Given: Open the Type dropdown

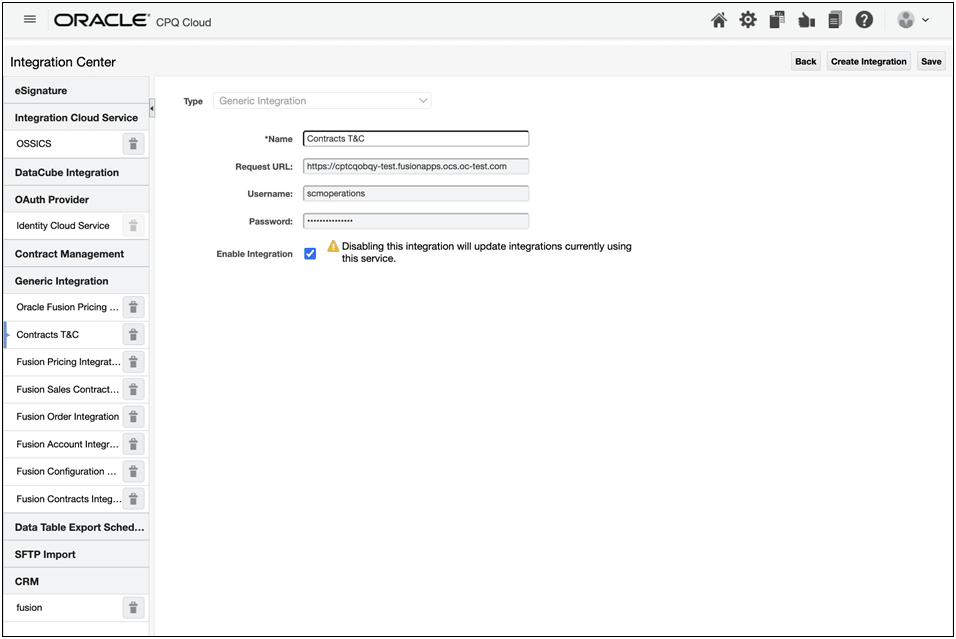Looking at the screenshot, I should (x=322, y=101).
